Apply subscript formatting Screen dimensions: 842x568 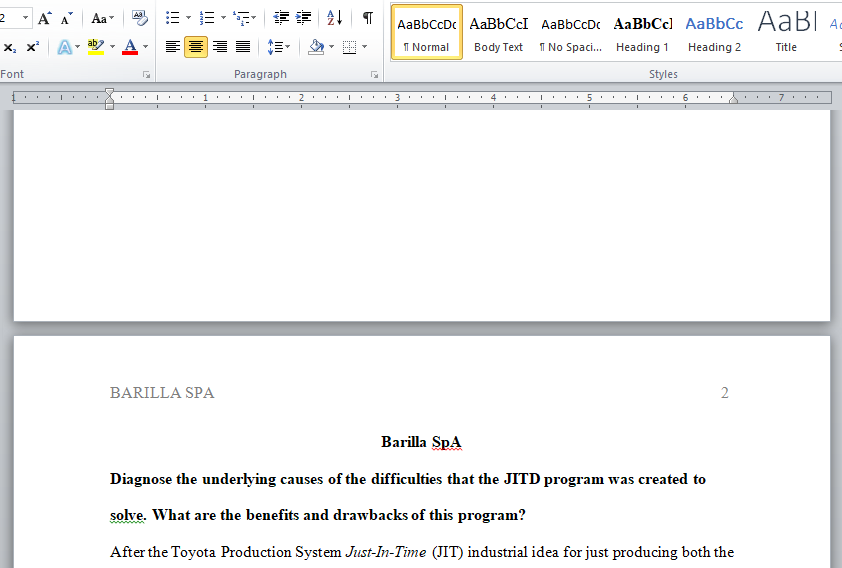pos(10,47)
